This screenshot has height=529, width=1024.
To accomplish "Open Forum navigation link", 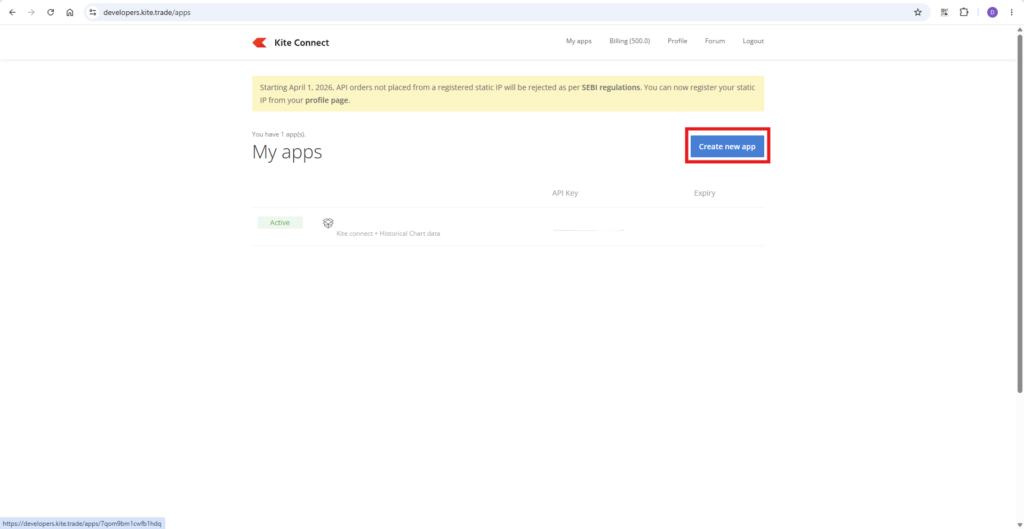I will [715, 41].
